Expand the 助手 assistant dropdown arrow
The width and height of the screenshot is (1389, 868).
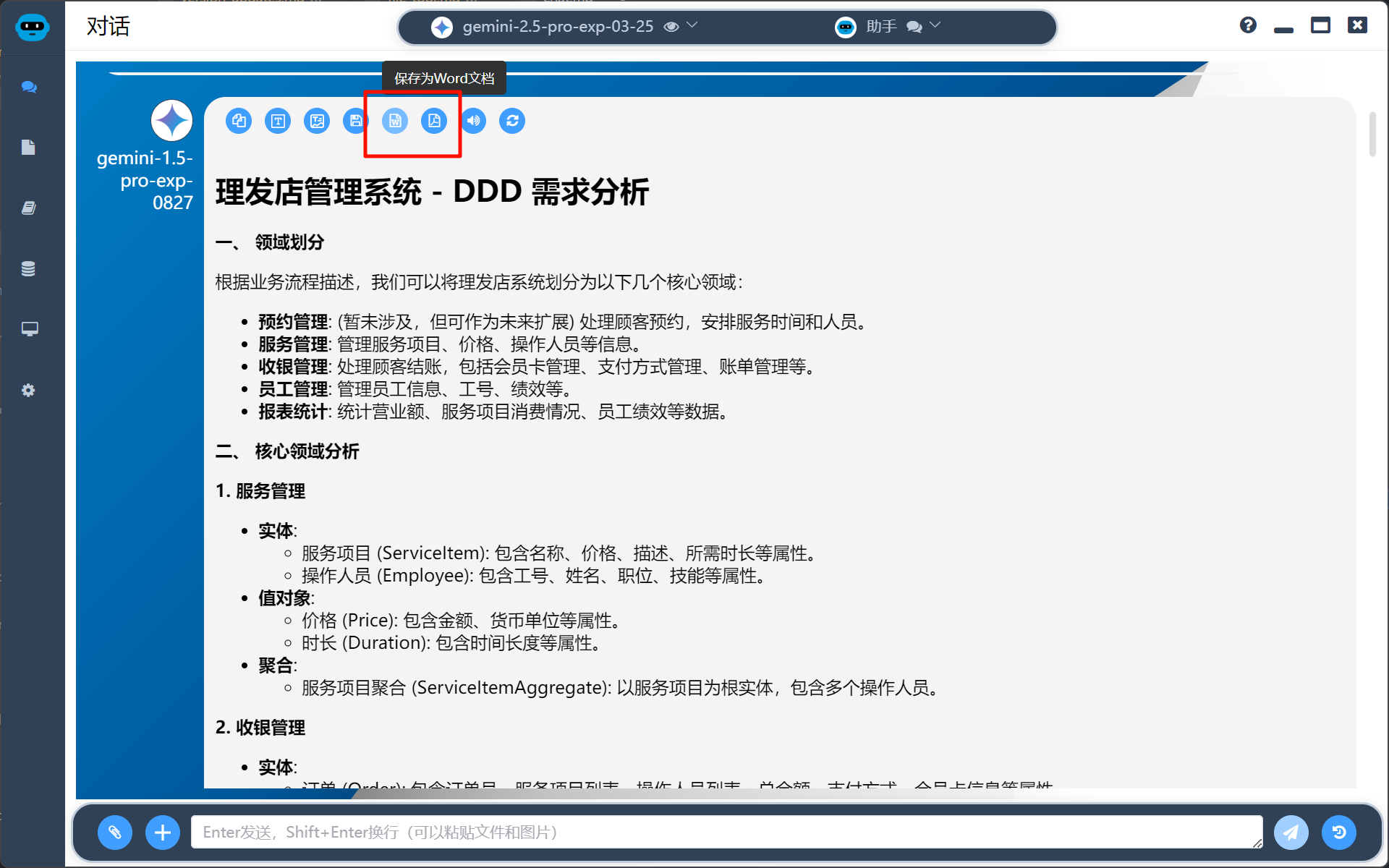pyautogui.click(x=935, y=25)
